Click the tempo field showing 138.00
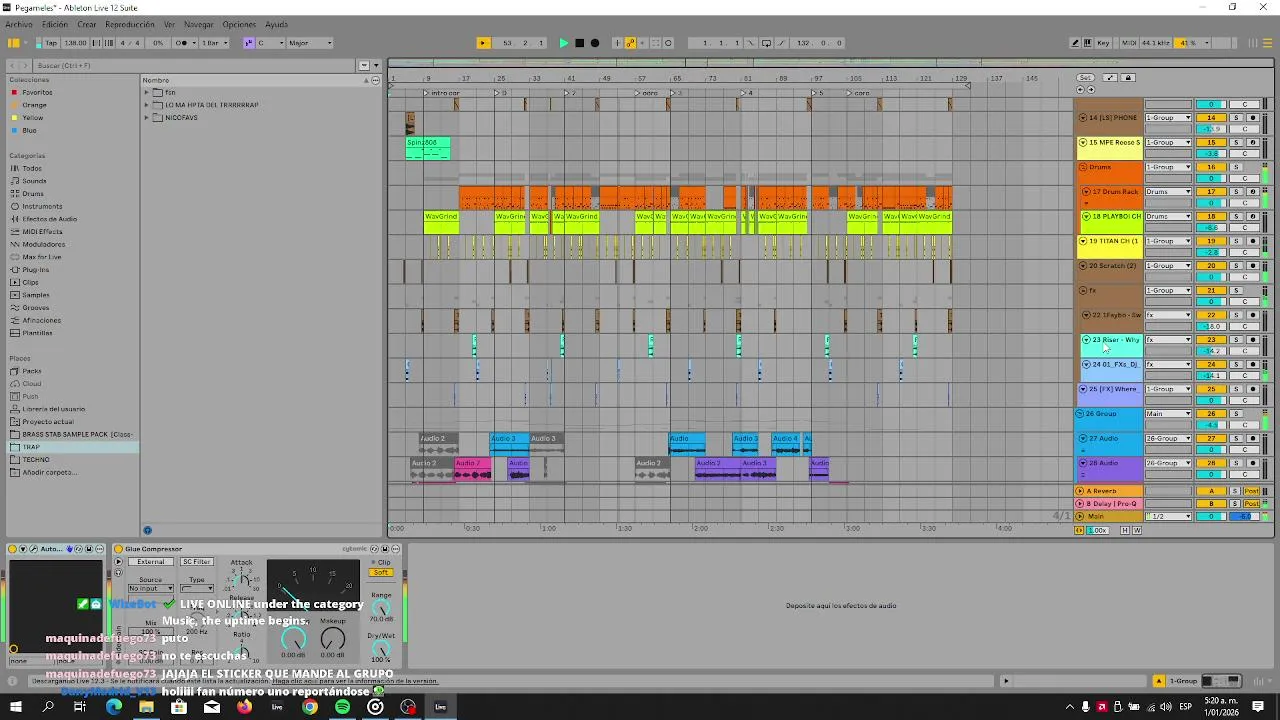This screenshot has height=720, width=1280. (75, 43)
